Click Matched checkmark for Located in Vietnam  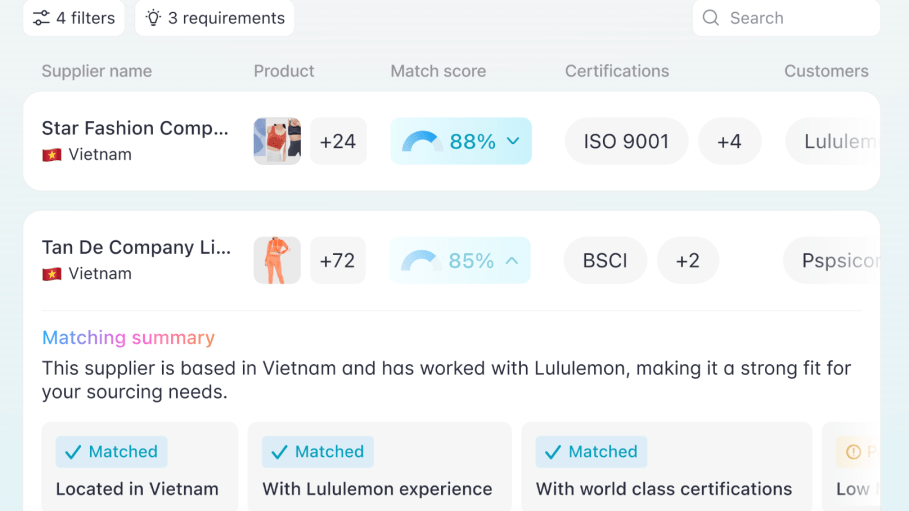point(73,452)
